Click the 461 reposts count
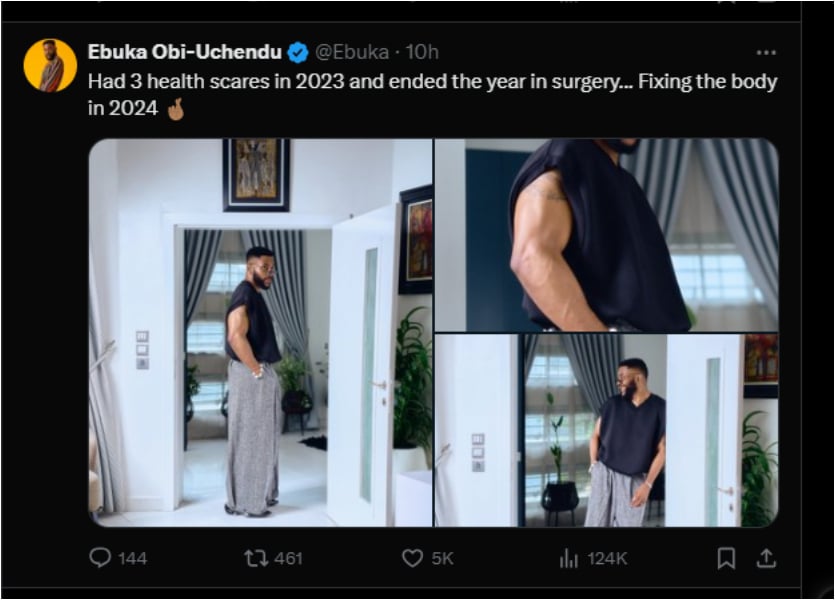The image size is (835, 600). point(288,558)
